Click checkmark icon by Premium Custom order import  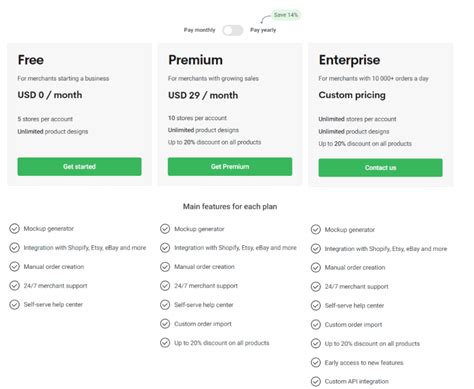click(165, 324)
